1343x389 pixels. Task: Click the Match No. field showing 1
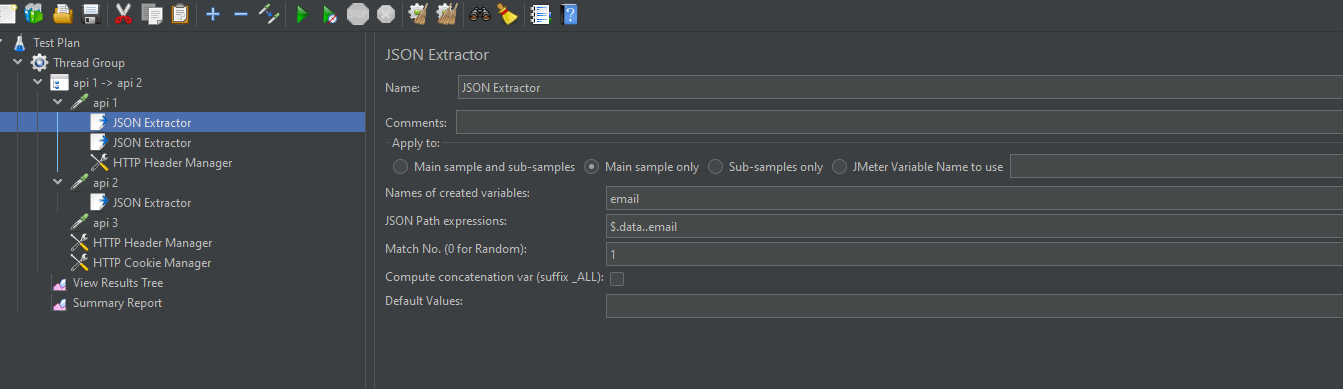(x=974, y=254)
